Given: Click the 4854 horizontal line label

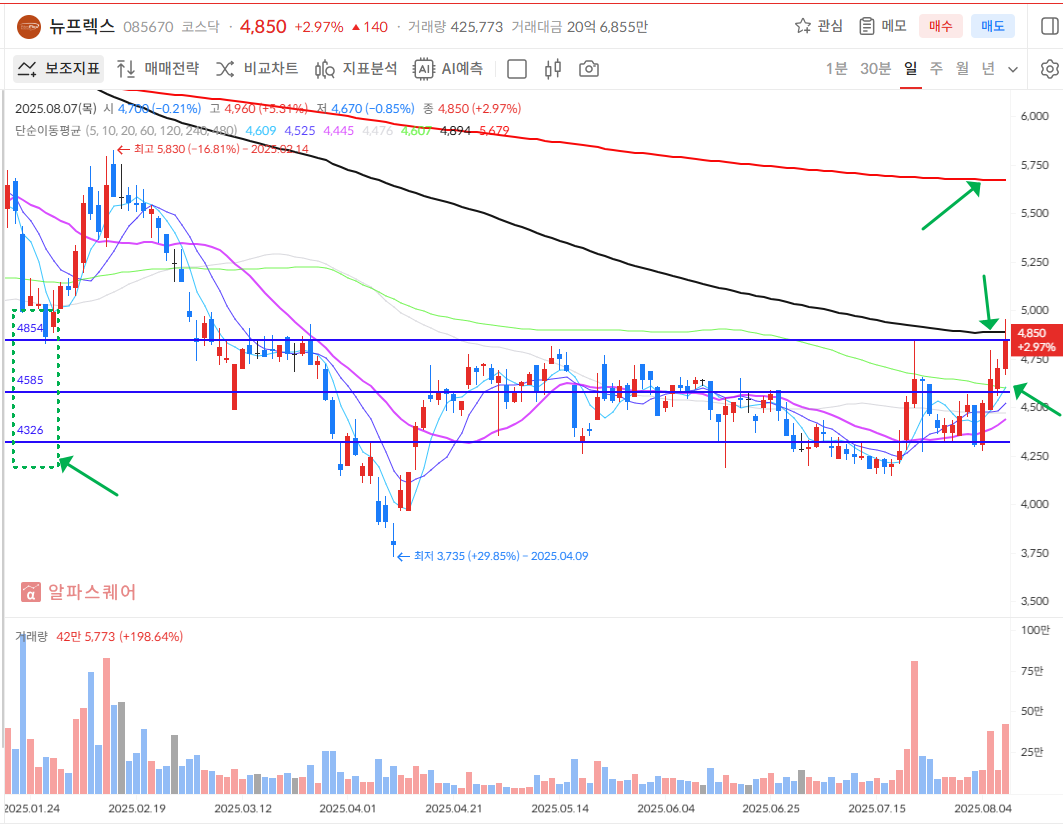Looking at the screenshot, I should pyautogui.click(x=30, y=328).
